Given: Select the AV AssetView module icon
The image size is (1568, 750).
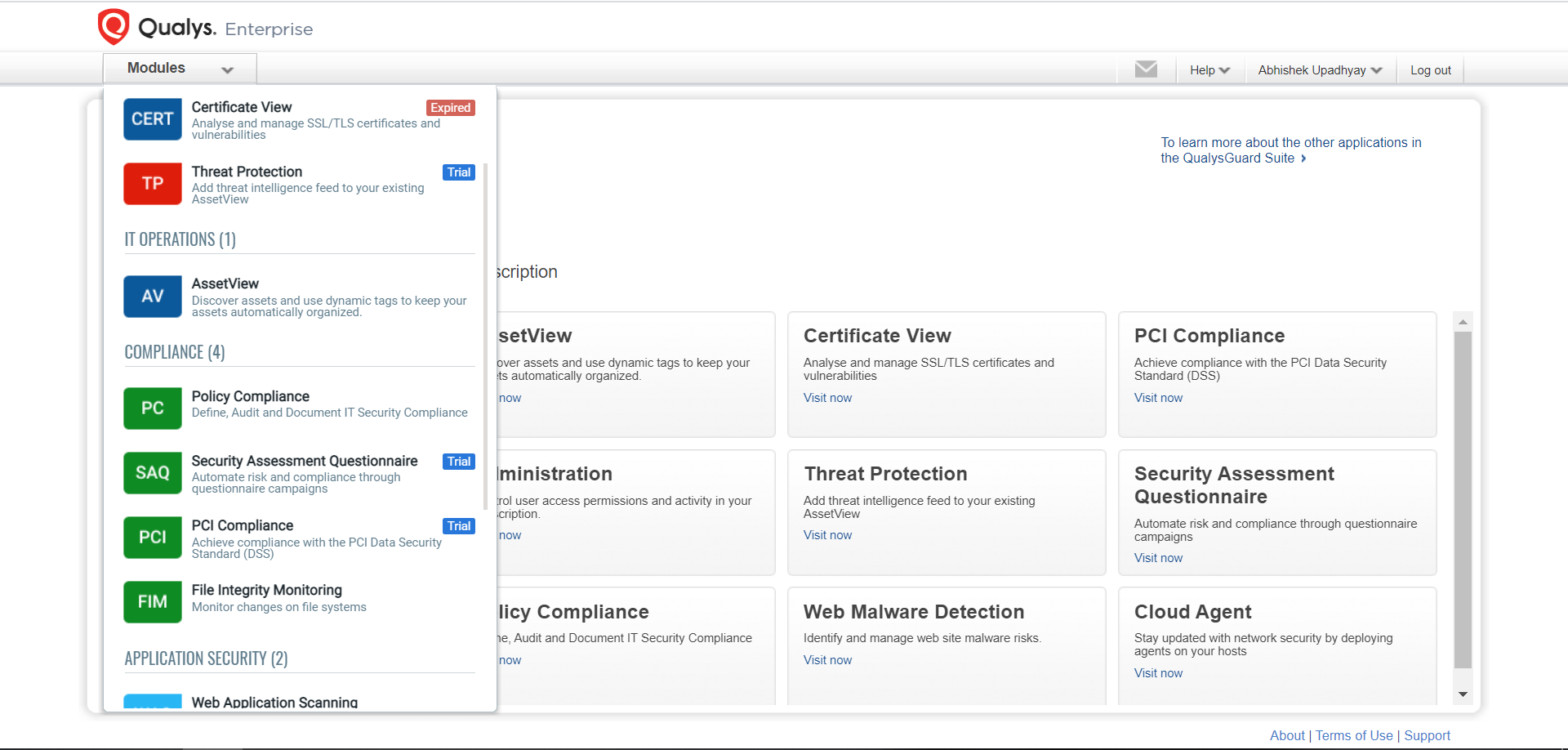Looking at the screenshot, I should click(x=152, y=296).
